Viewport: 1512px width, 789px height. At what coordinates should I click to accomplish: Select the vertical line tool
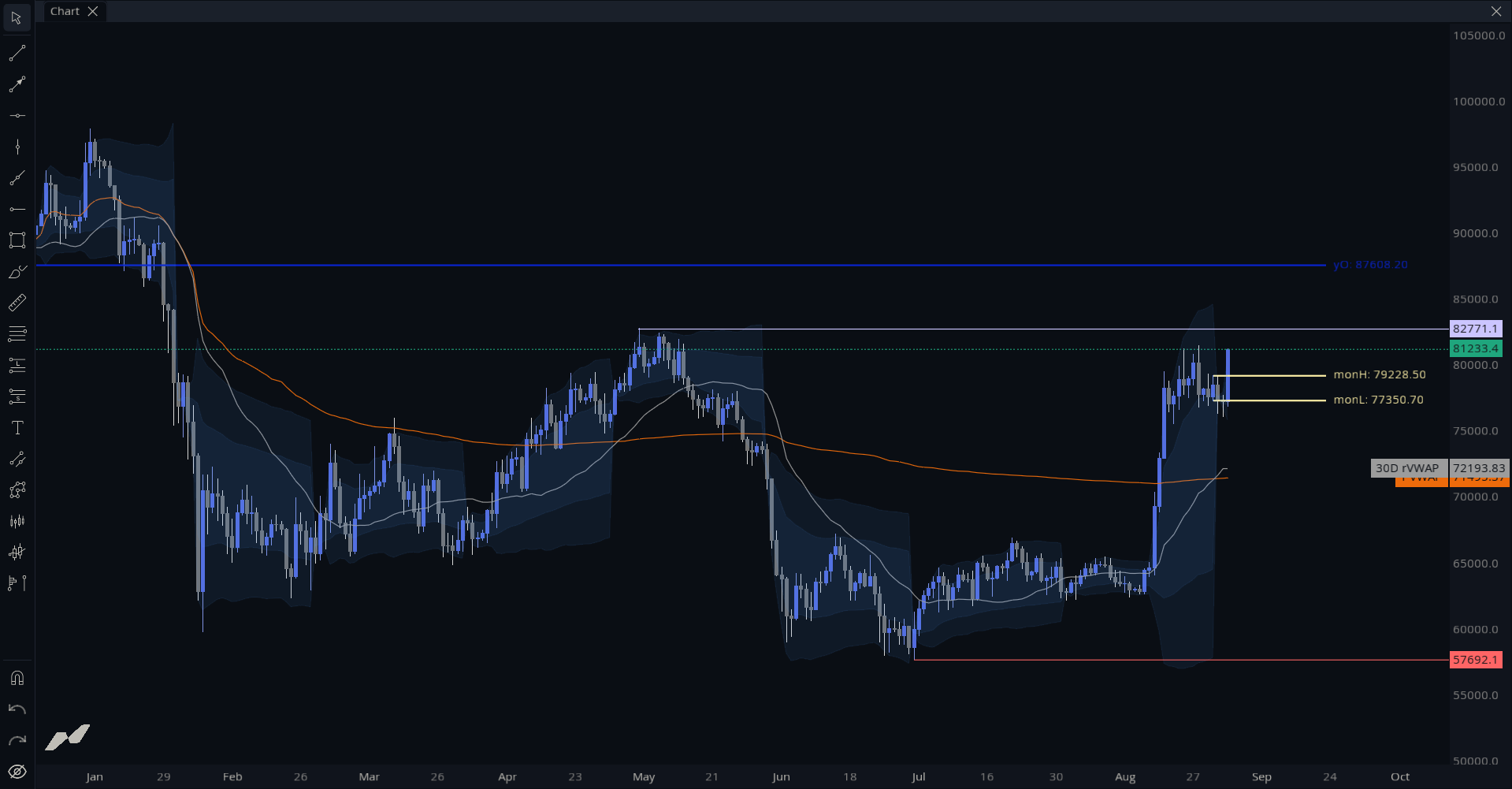[x=17, y=147]
